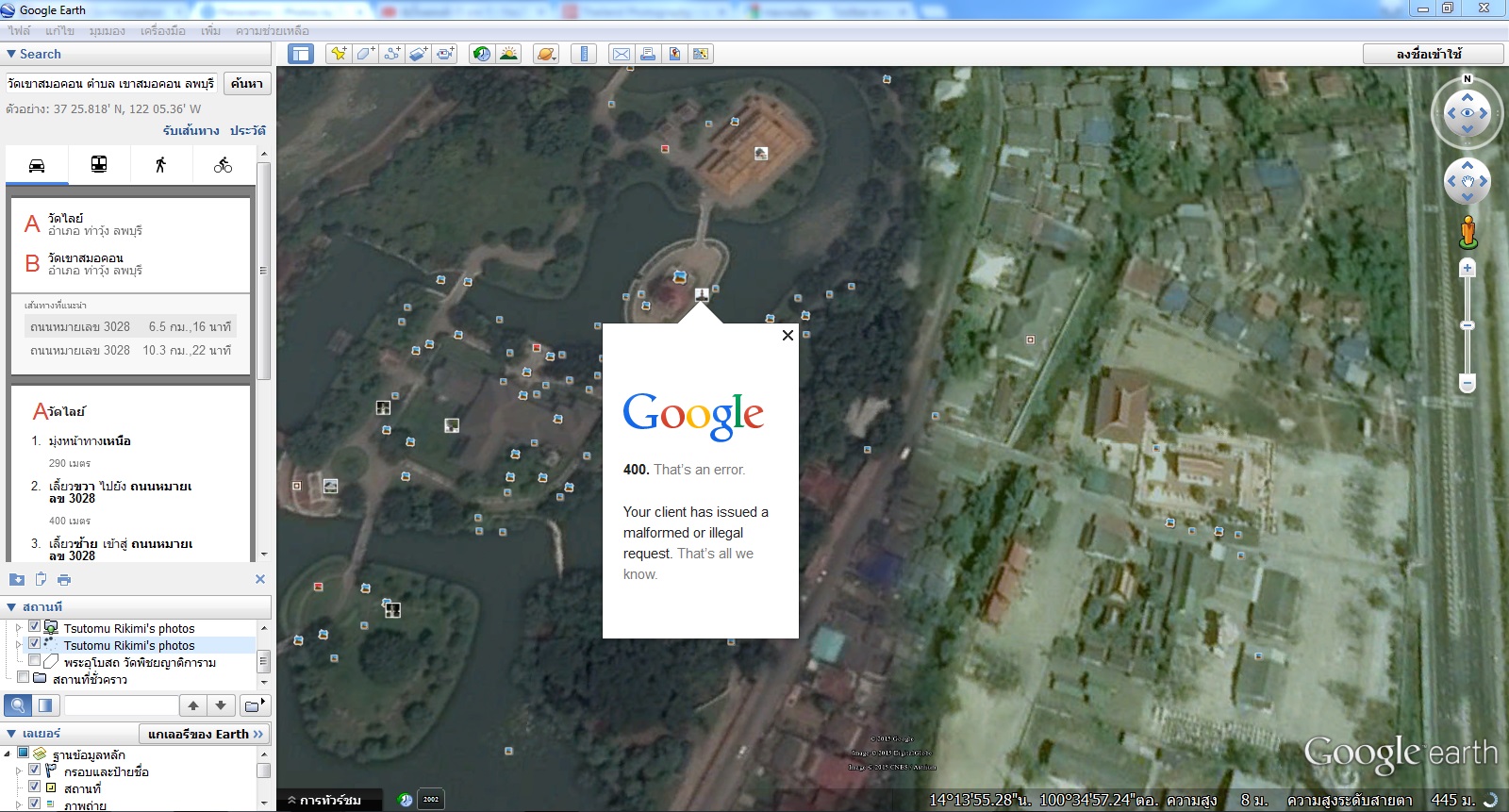Add a new placemark with pushpin icon
Screen dimensions: 1509x812
(338, 54)
